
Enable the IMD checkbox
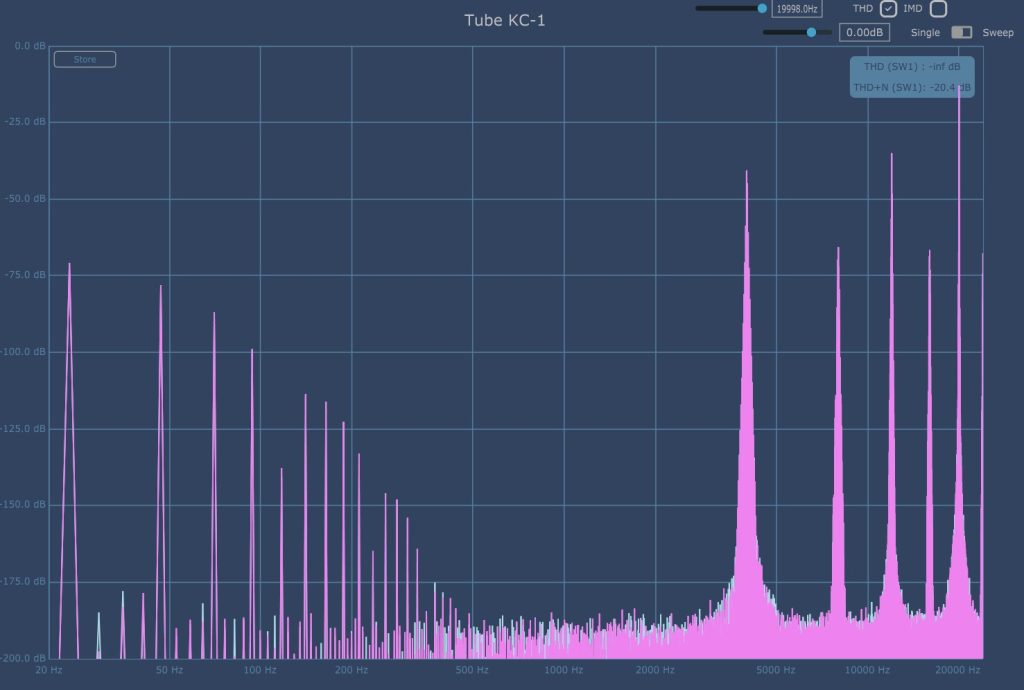click(938, 9)
